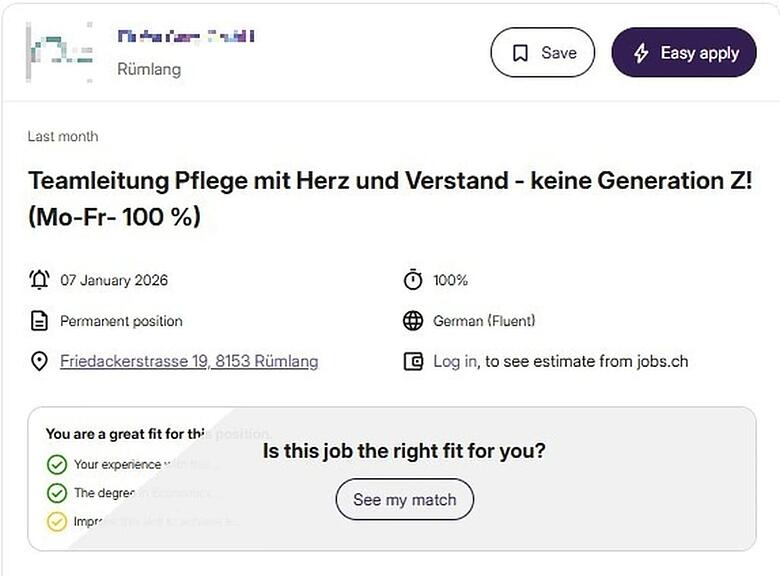780x576 pixels.
Task: Click the yellow checkmark improve skill icon
Action: [57, 521]
